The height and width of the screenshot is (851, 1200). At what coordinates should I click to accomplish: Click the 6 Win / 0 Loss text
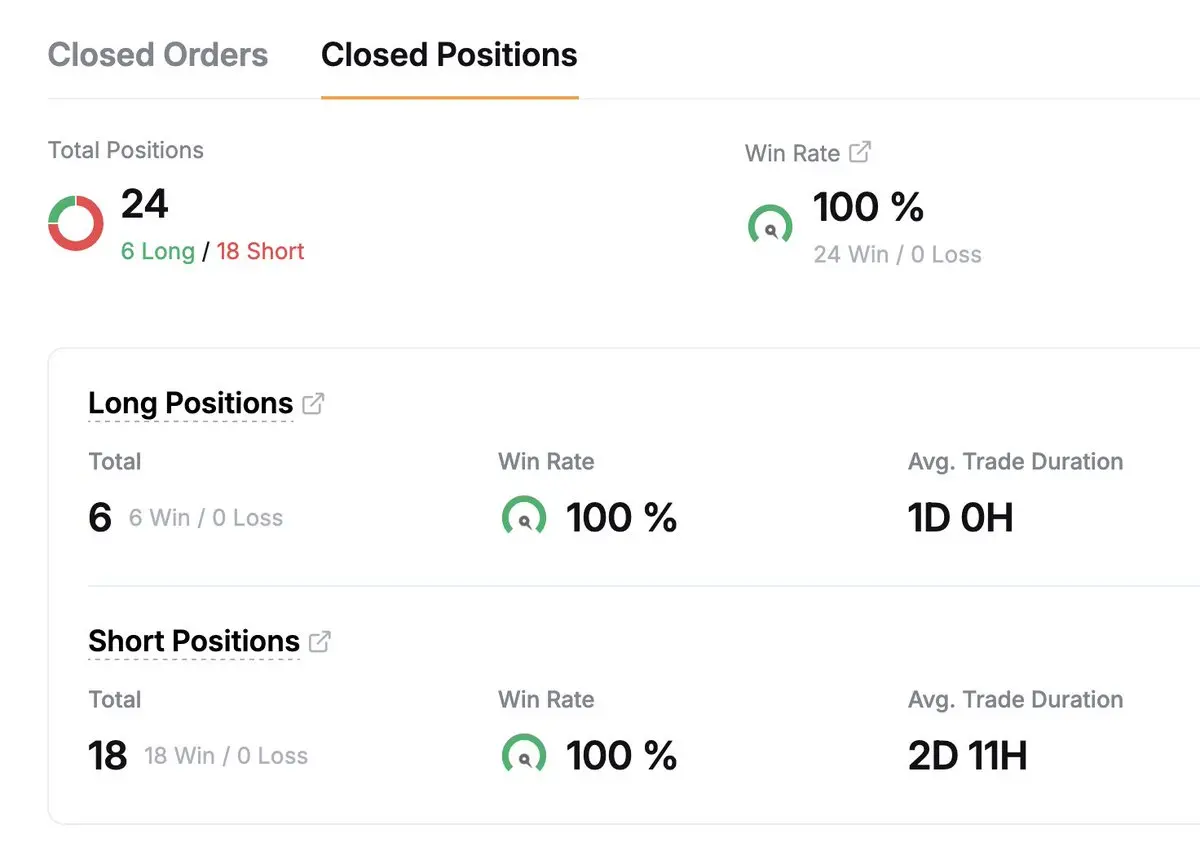tap(206, 518)
